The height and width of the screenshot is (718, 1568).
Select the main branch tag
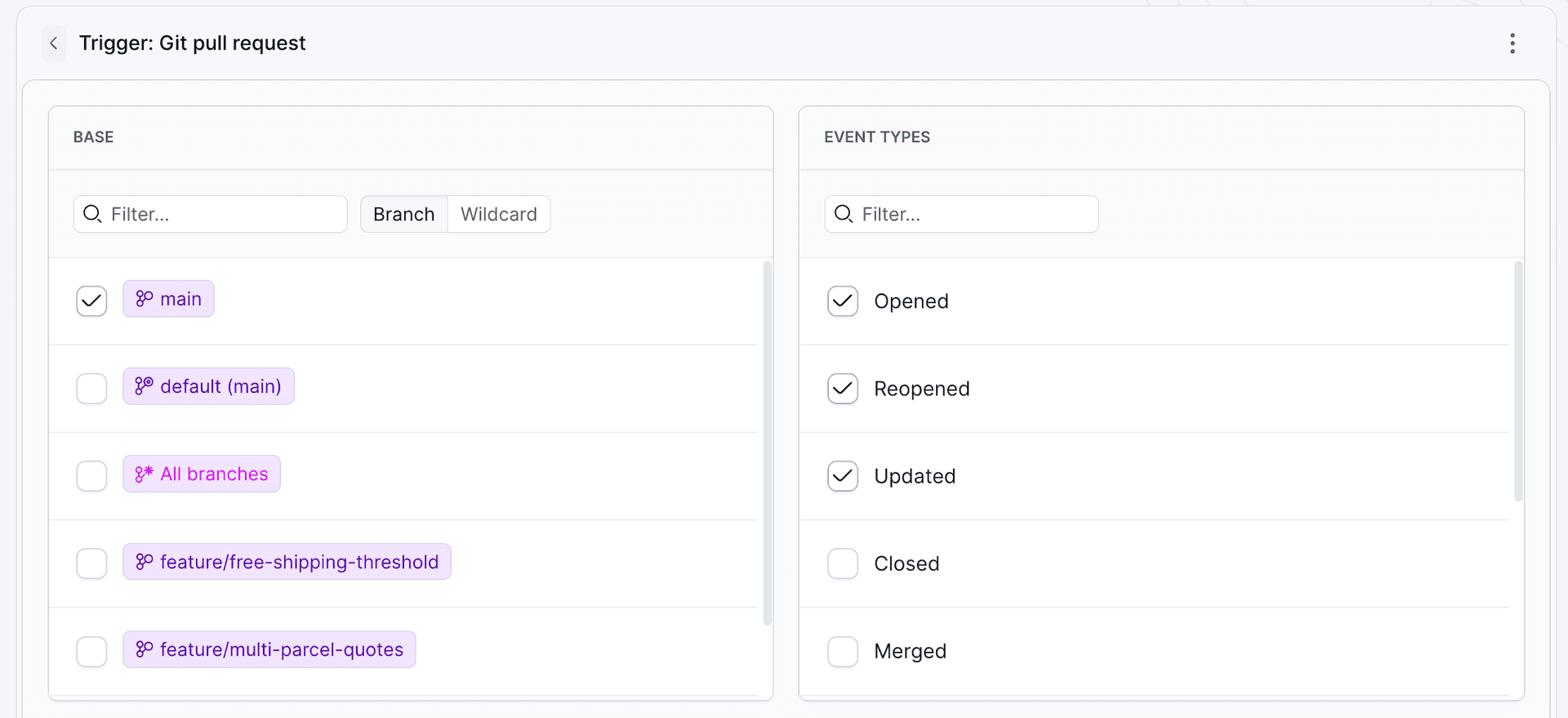tap(168, 299)
